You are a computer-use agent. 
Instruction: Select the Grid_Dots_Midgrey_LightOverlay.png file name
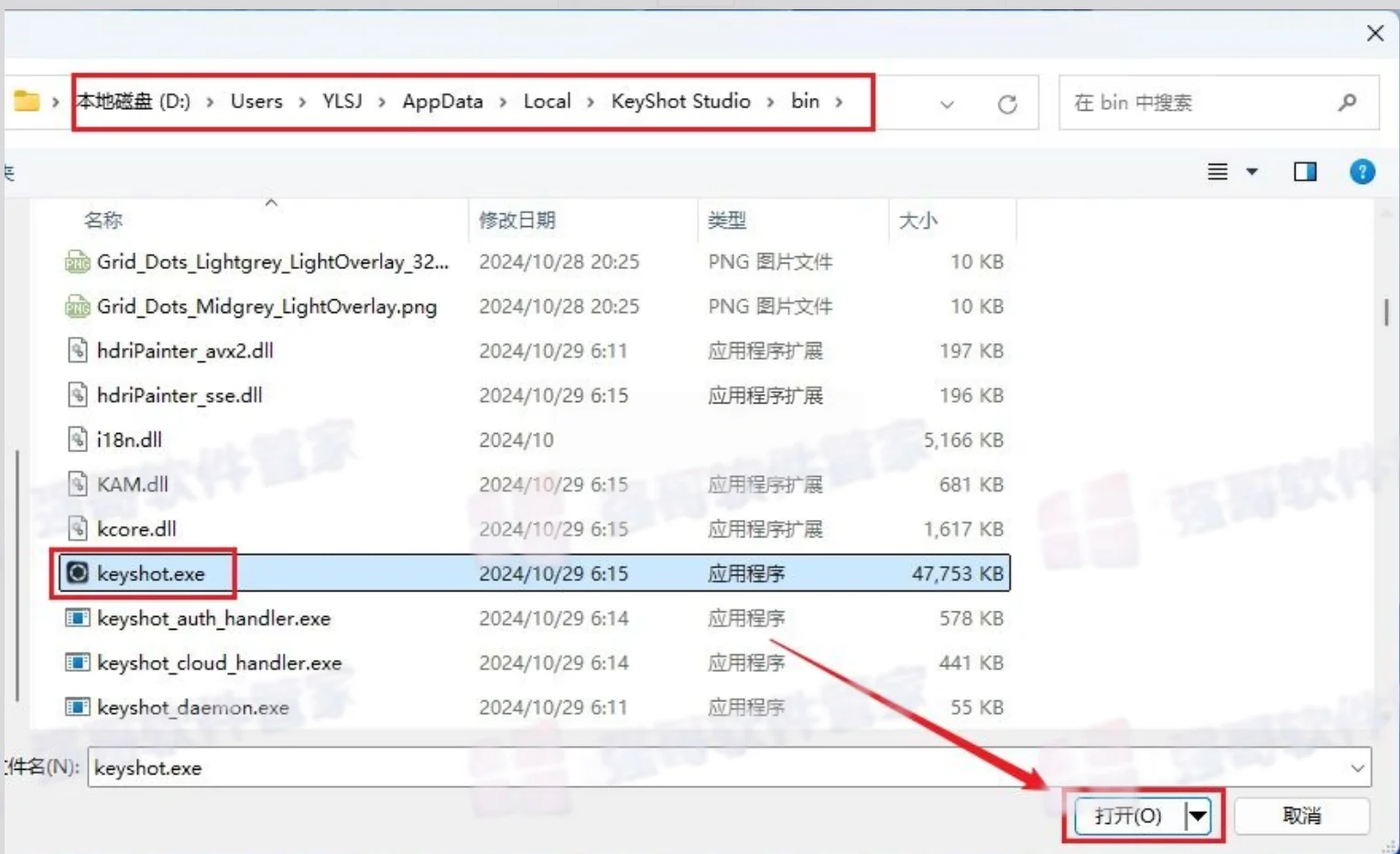tap(266, 307)
